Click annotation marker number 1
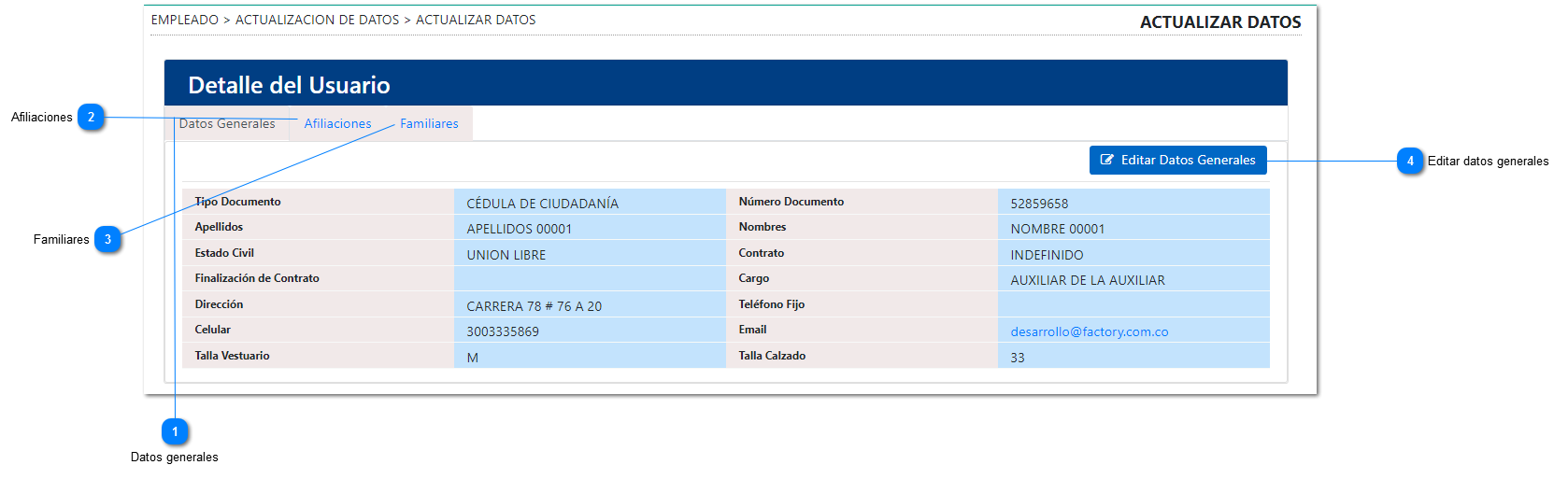 point(175,431)
